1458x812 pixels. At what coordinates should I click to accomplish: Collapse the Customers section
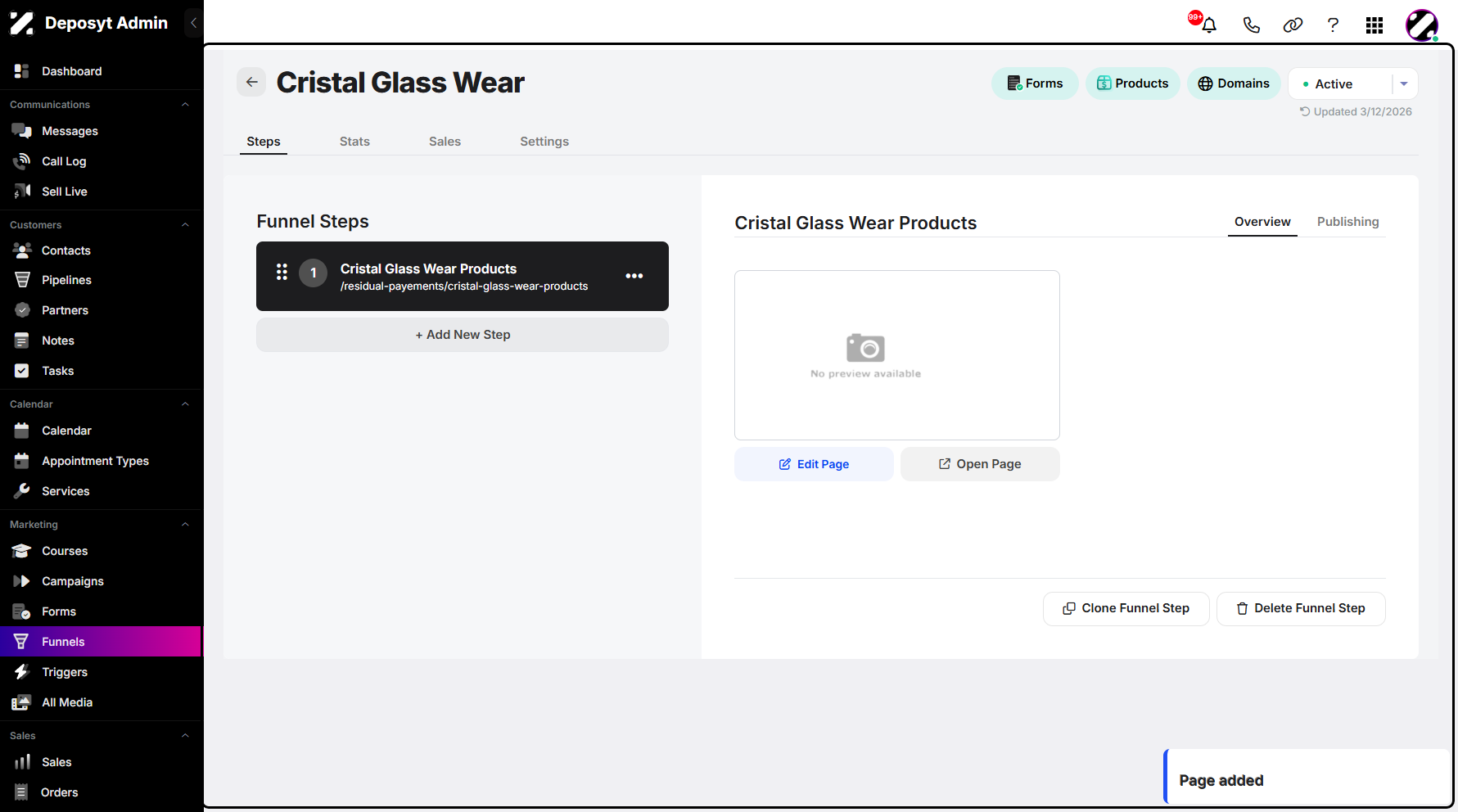tap(185, 225)
